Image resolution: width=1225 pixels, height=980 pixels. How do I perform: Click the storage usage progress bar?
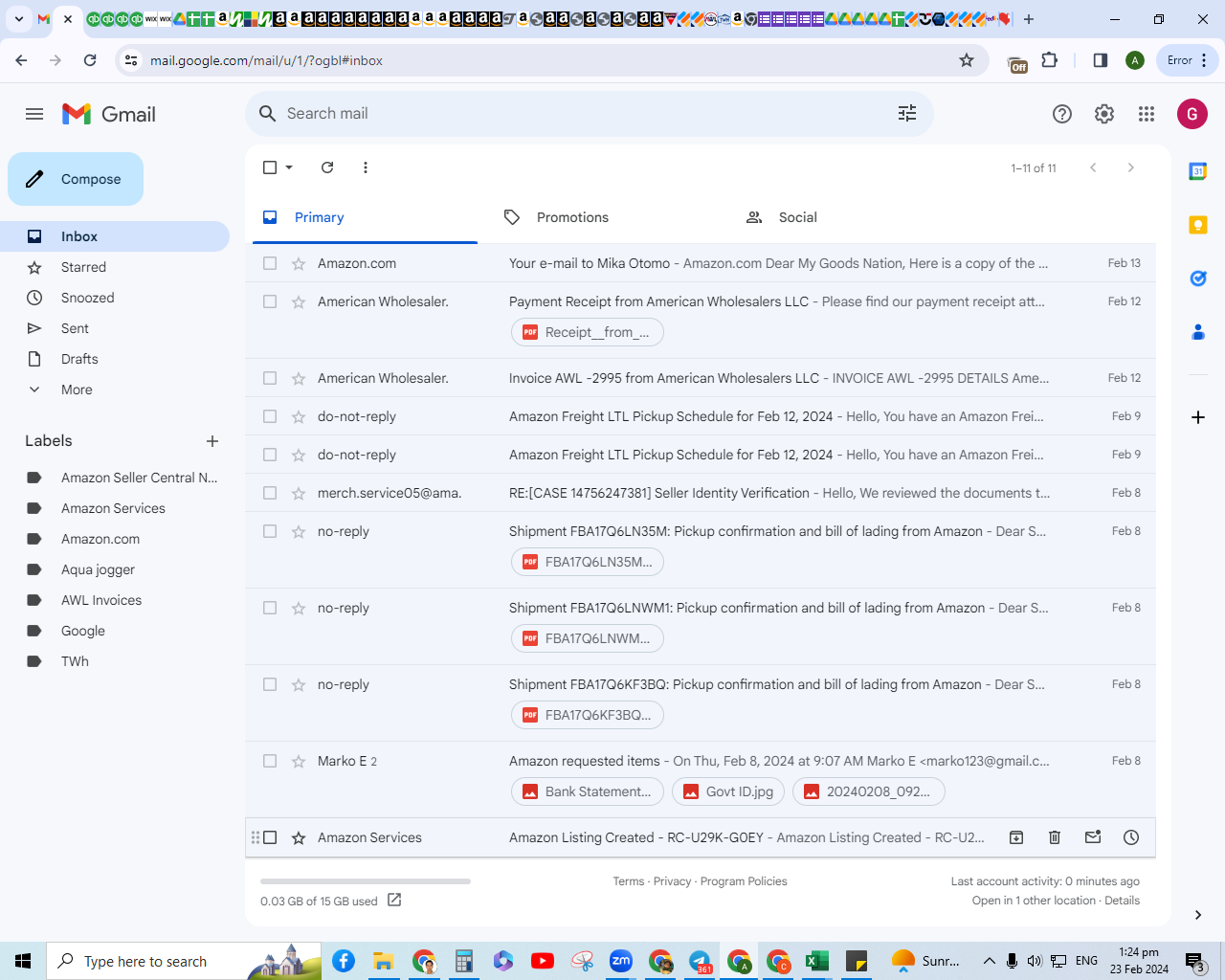click(x=366, y=881)
